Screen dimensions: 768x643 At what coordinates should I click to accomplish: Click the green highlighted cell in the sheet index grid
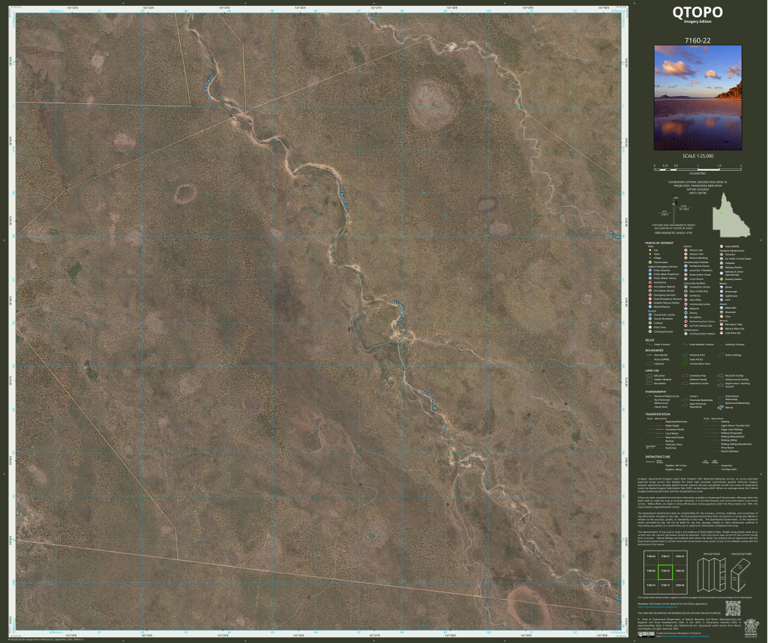pos(665,572)
